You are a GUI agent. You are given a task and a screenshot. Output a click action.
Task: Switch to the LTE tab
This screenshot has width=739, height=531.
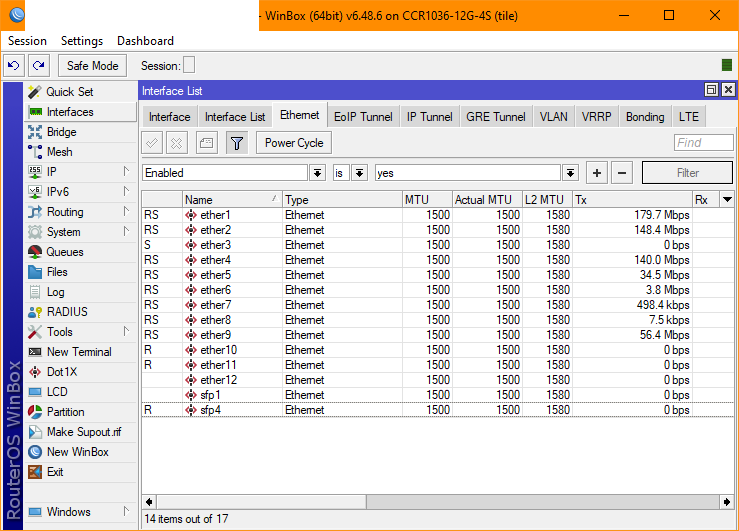(x=689, y=117)
